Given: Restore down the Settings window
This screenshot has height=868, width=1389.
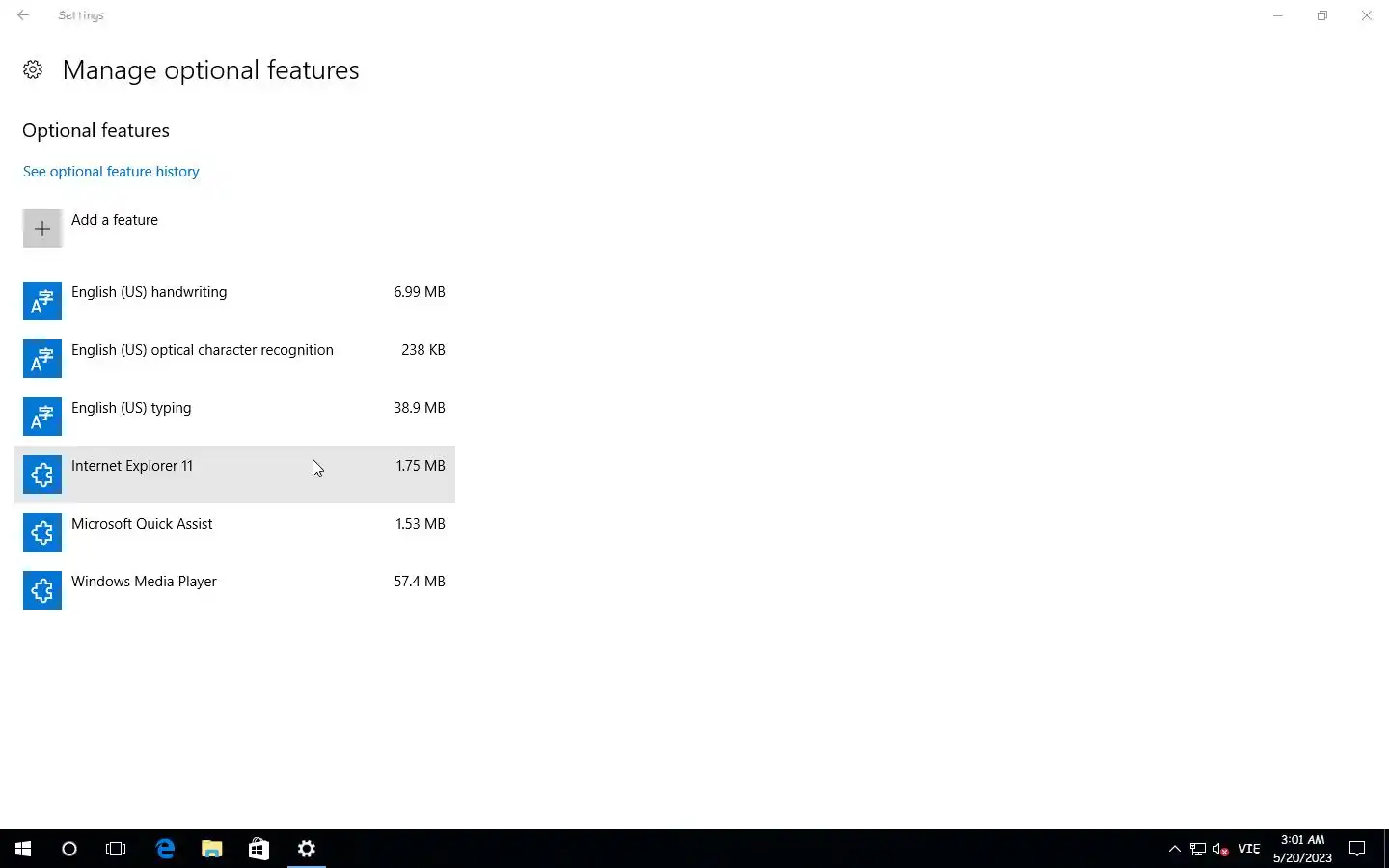Looking at the screenshot, I should 1322,15.
